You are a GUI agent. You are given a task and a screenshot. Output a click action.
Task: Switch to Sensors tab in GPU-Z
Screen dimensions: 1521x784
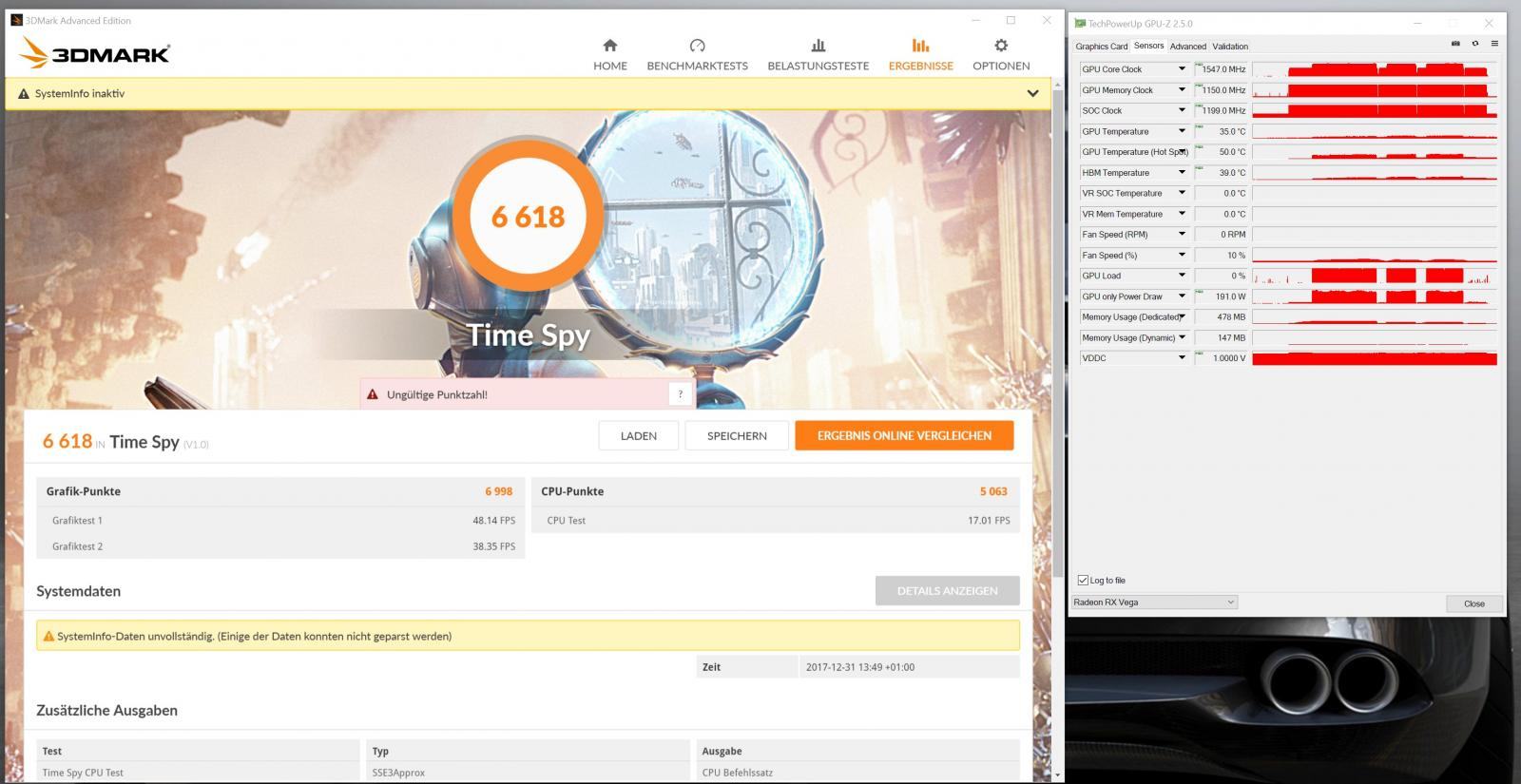(x=1148, y=46)
